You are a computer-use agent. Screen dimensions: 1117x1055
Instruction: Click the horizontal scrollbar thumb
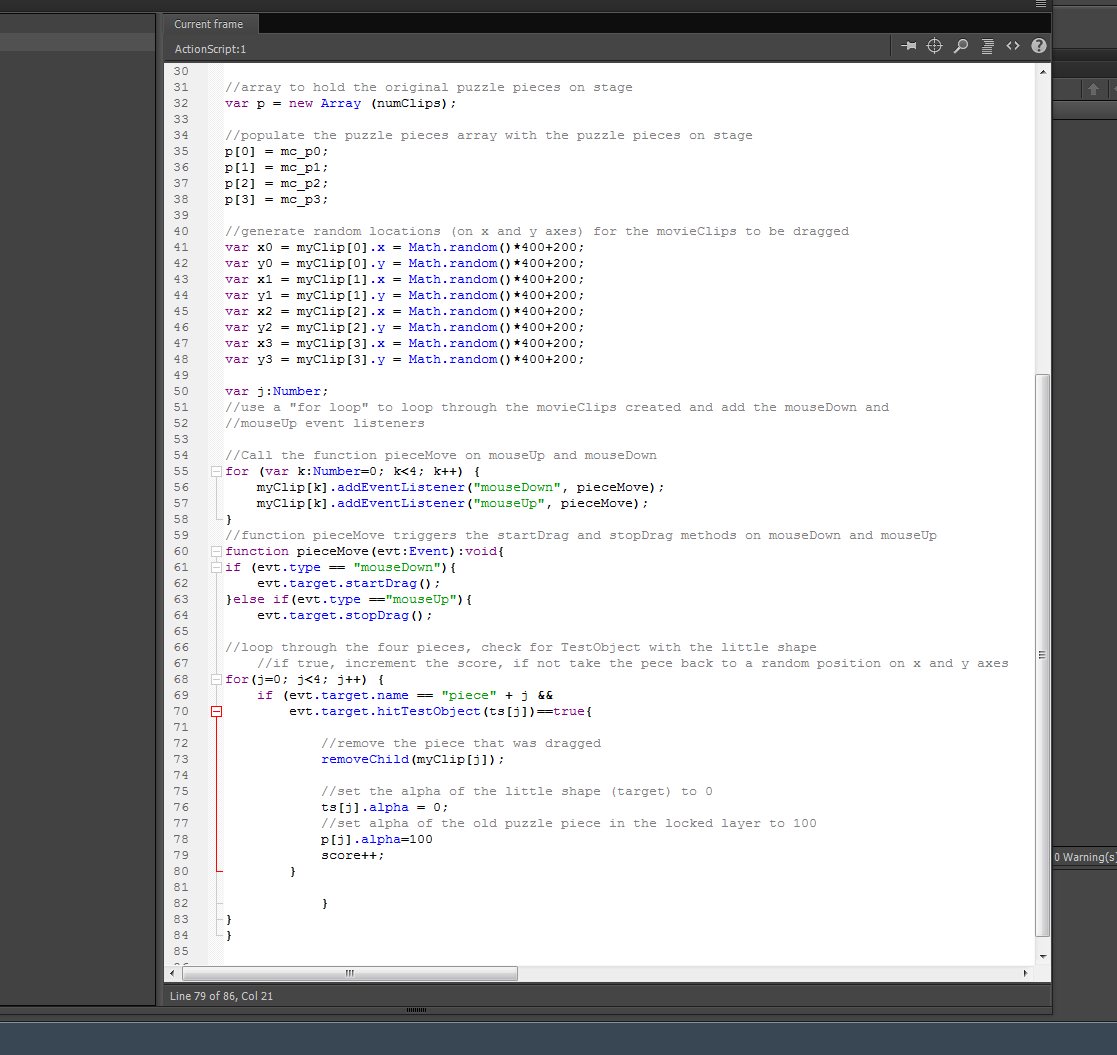[x=350, y=973]
